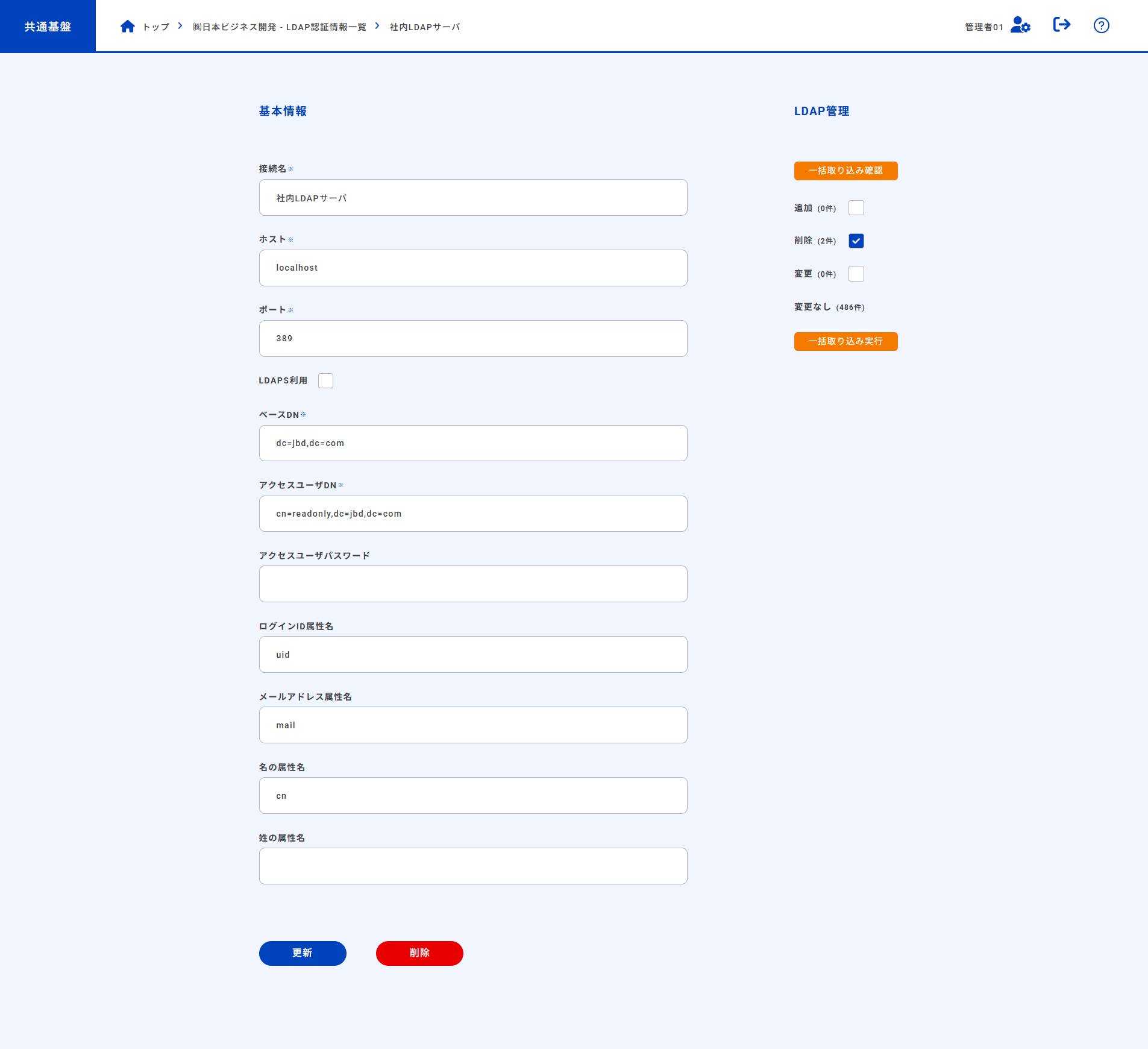Screen dimensions: 1148x1049
Task: Enable the LDAPS利用 checkbox
Action: pos(325,380)
